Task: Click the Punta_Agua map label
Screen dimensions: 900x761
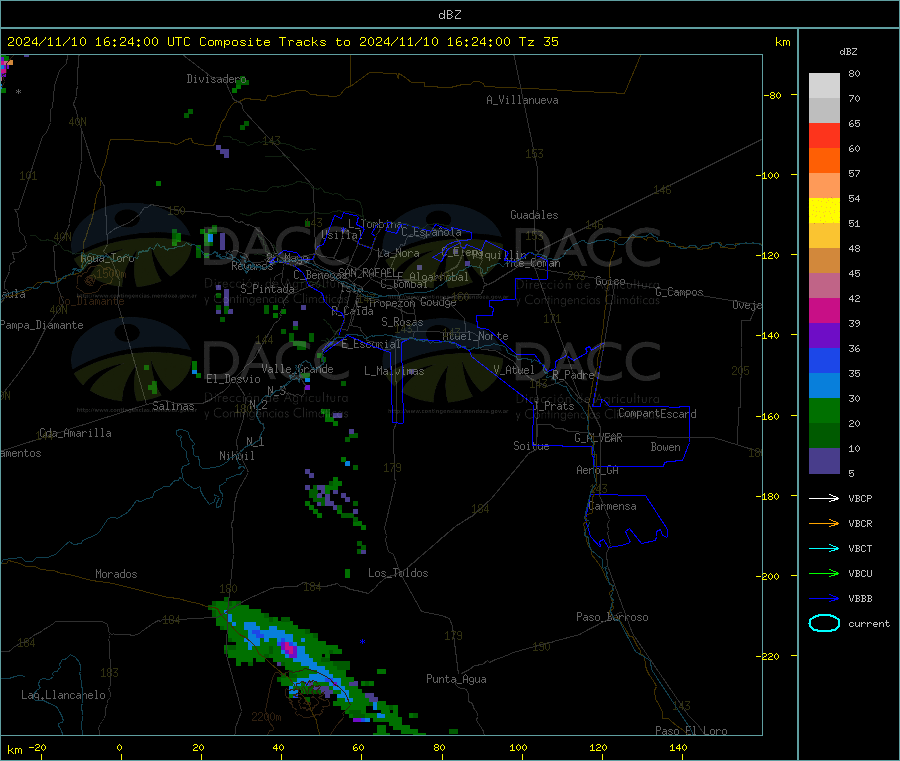Action: [456, 679]
